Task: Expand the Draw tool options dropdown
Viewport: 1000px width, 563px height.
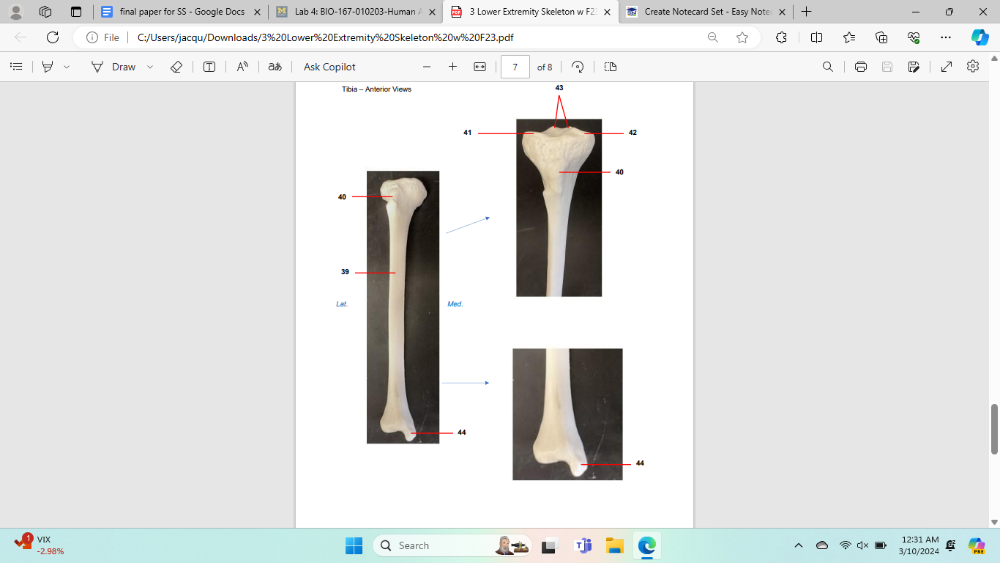Action: (150, 67)
